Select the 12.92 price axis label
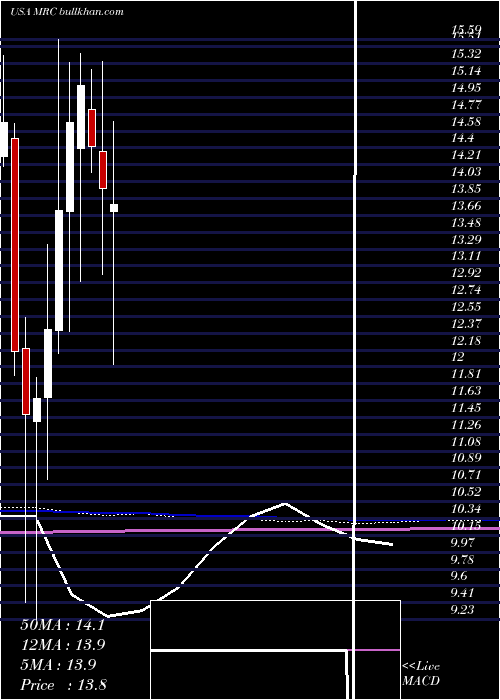This screenshot has height=700, width=500. coord(466,273)
